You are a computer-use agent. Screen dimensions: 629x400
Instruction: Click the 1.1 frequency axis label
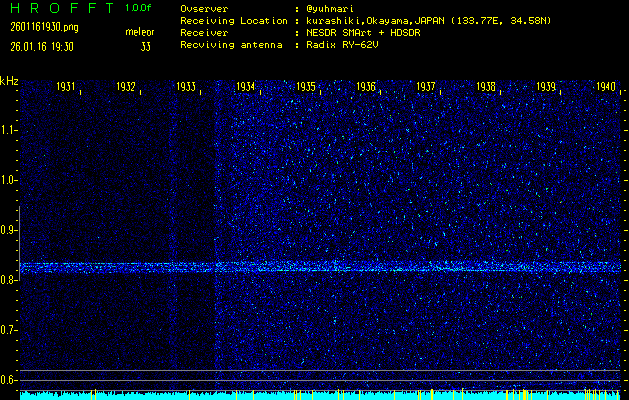[x=7, y=130]
